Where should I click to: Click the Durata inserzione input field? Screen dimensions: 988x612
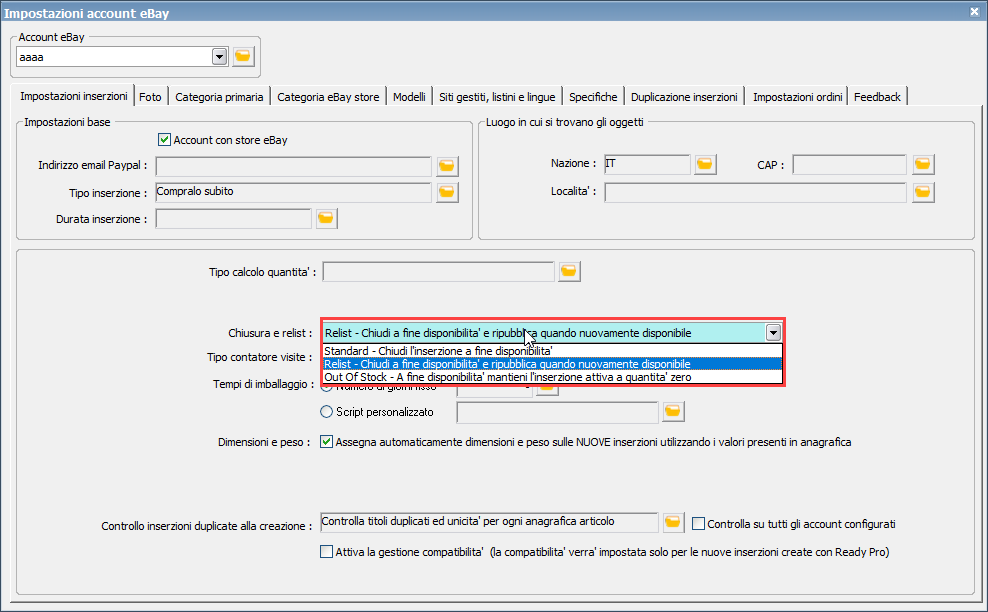point(233,219)
